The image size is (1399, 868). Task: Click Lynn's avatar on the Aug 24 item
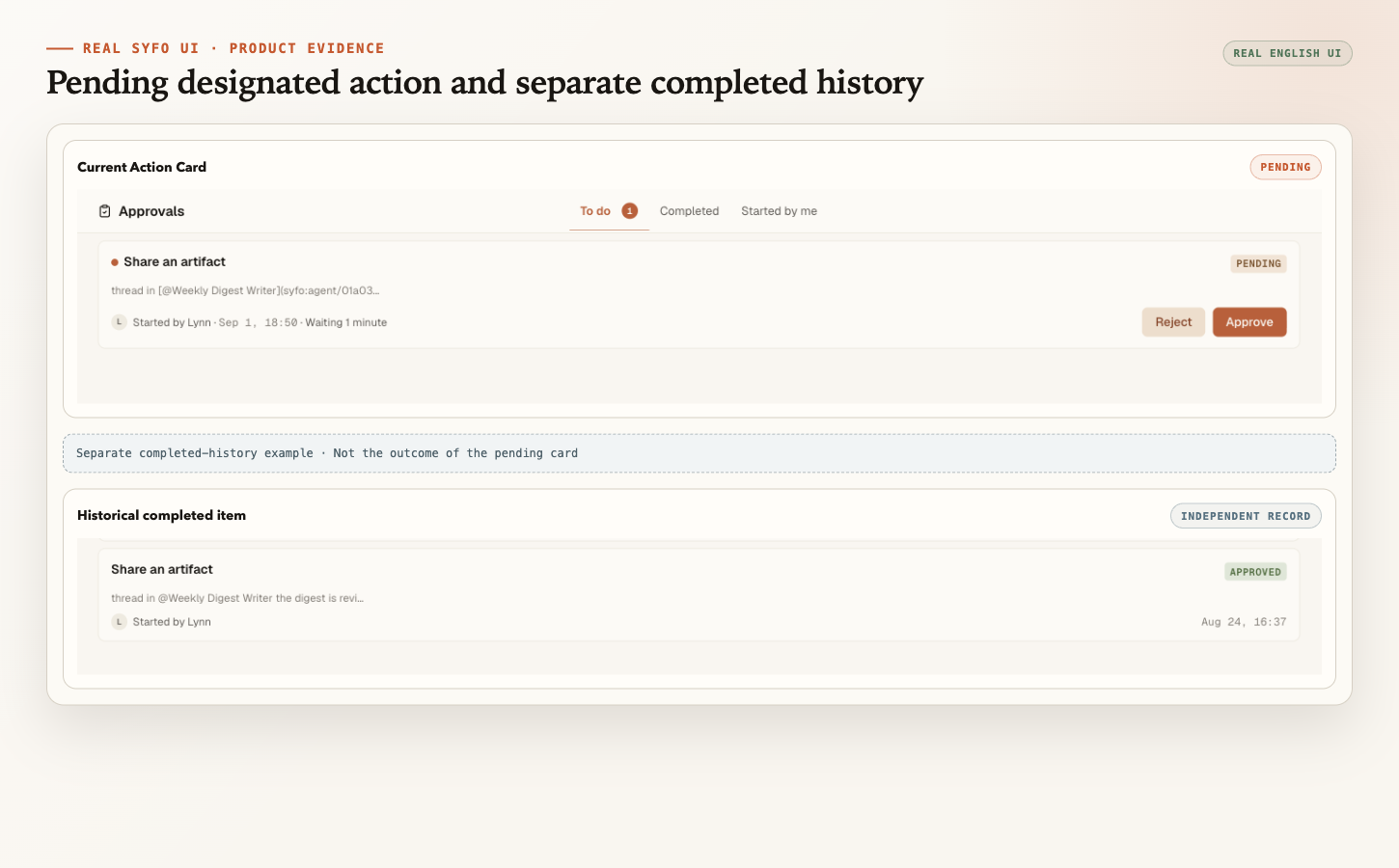pos(119,622)
